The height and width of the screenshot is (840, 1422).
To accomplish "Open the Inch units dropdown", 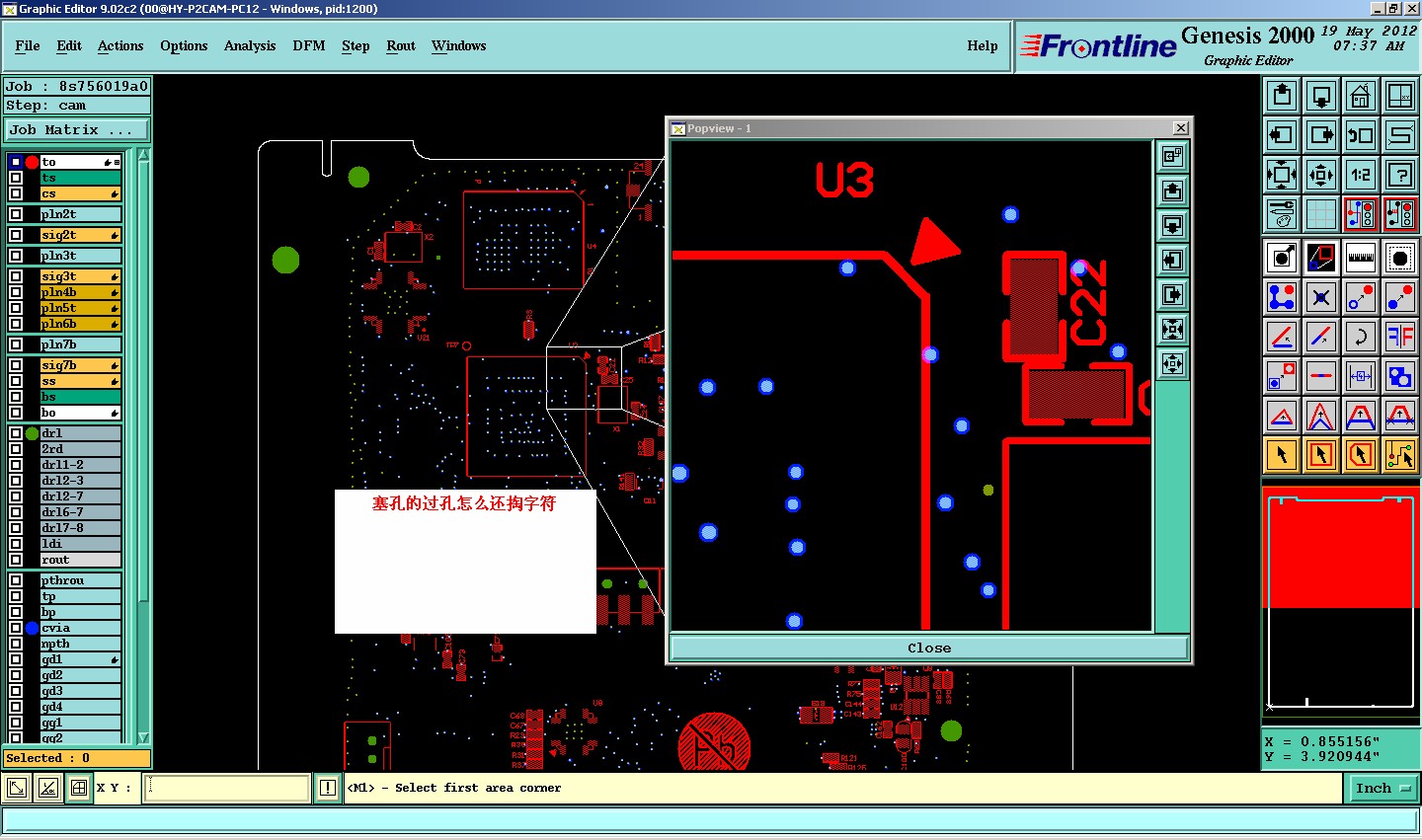I will (1382, 788).
